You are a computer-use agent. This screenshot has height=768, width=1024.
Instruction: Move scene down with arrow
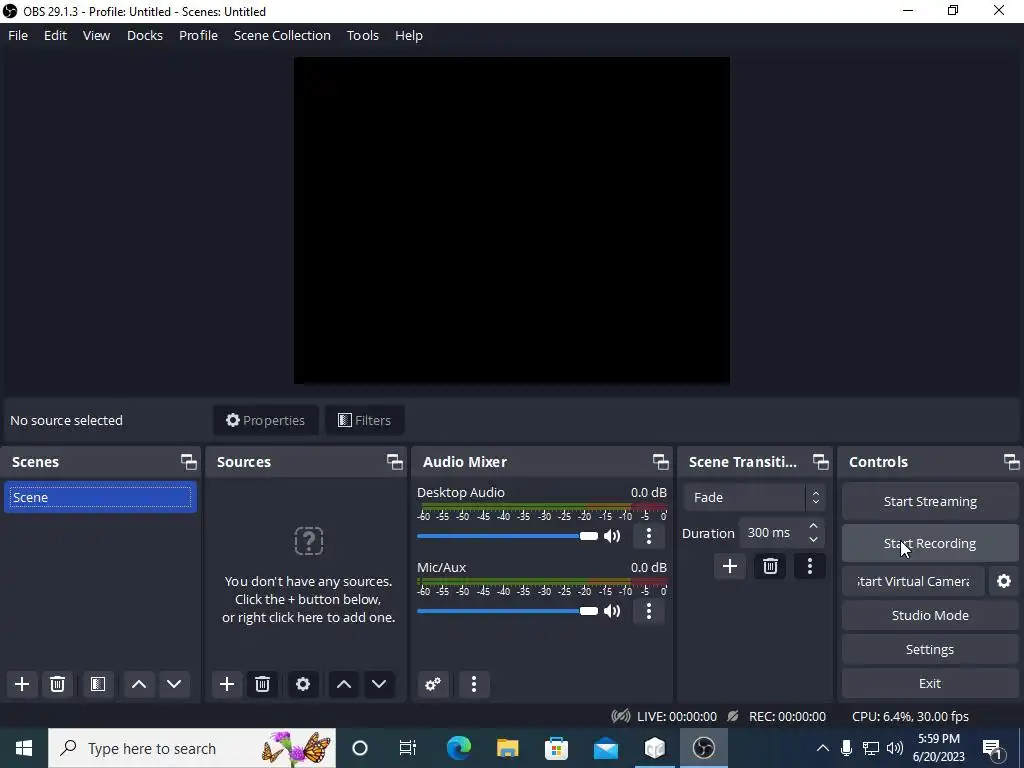174,684
